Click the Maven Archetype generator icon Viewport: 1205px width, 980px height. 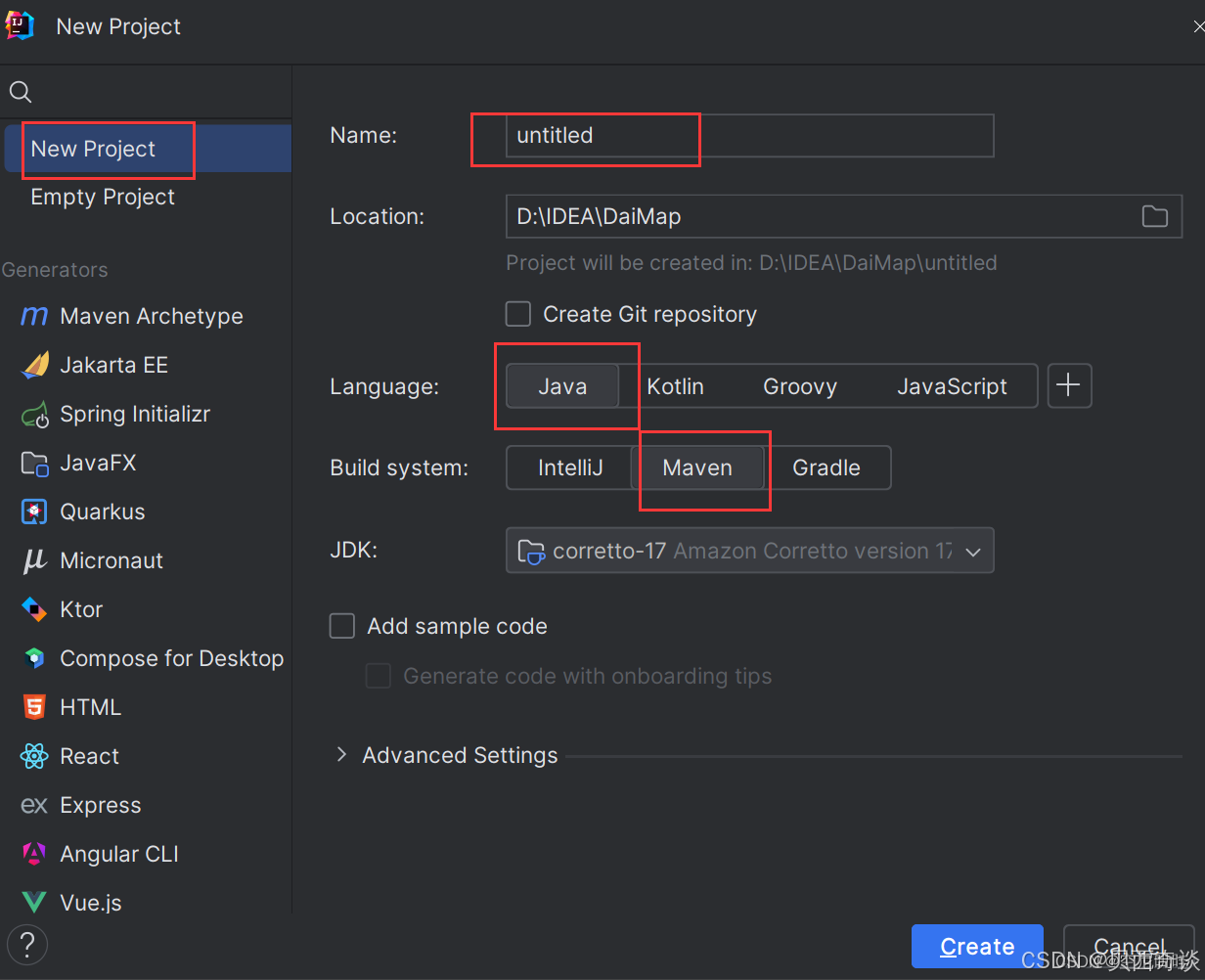[34, 316]
